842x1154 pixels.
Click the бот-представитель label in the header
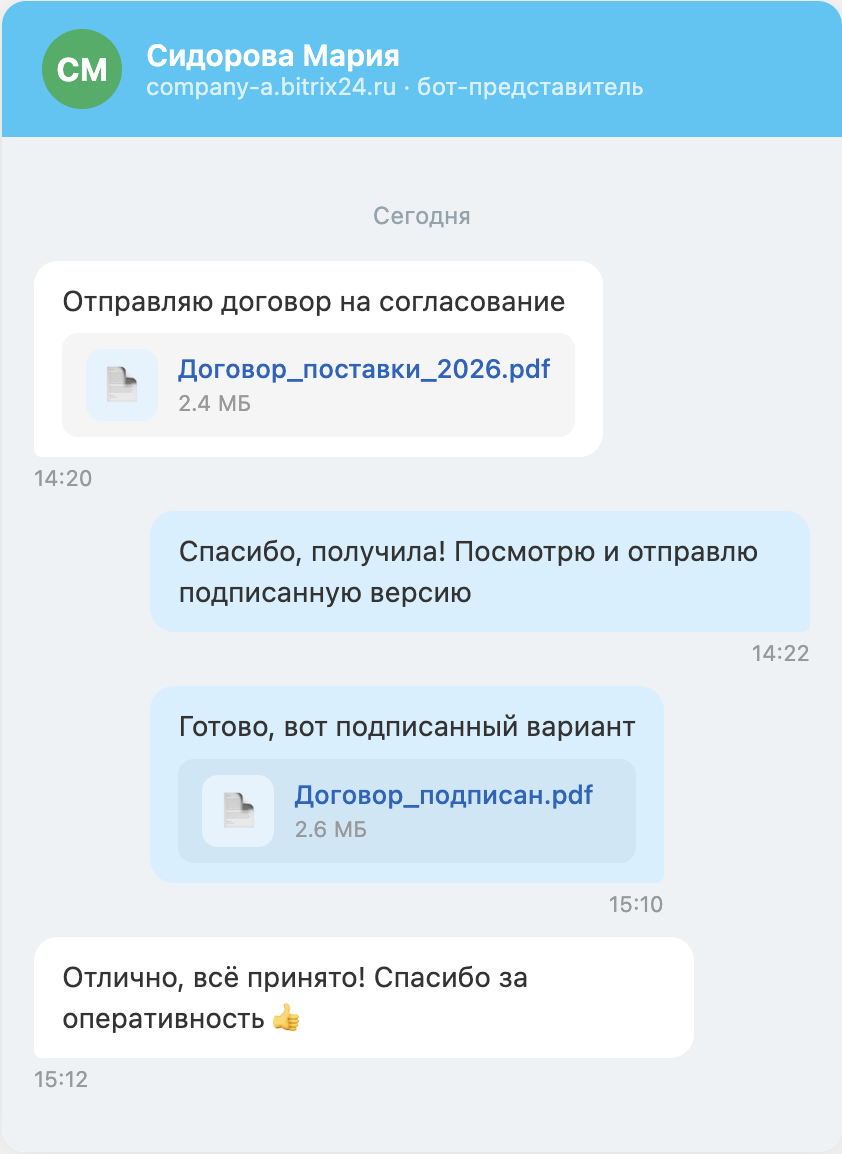pos(530,87)
